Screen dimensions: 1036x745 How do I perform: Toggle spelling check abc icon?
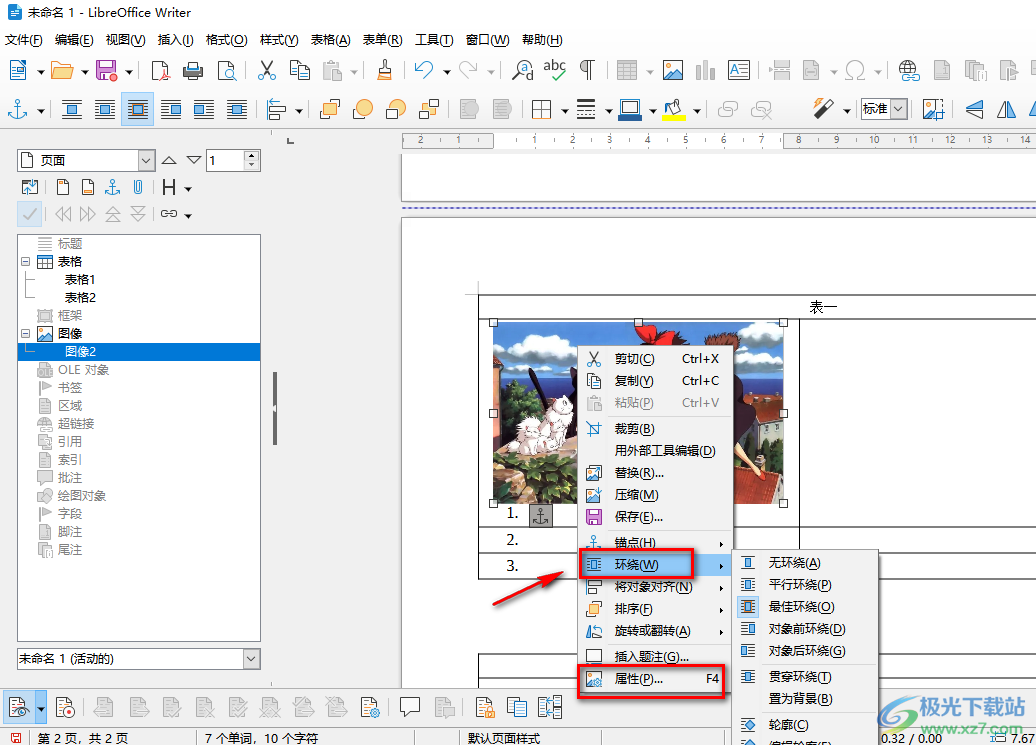coord(554,70)
